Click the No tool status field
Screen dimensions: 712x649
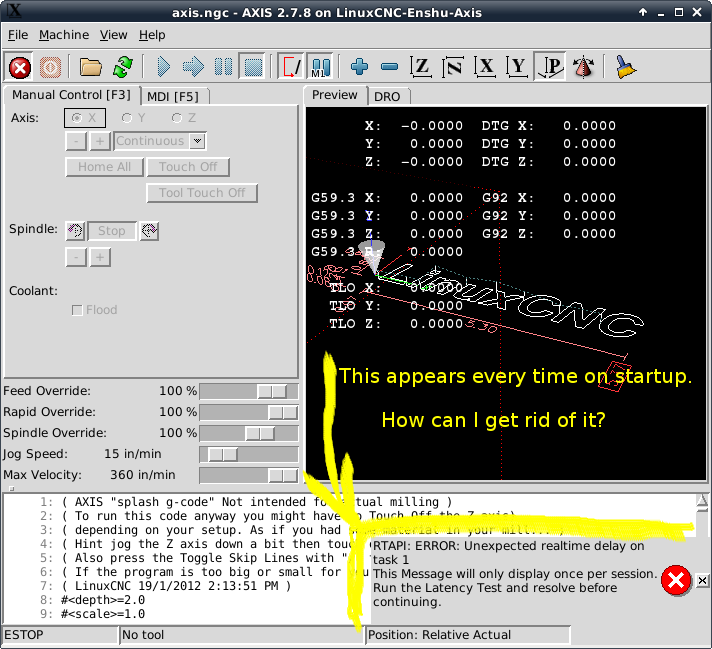[242, 635]
